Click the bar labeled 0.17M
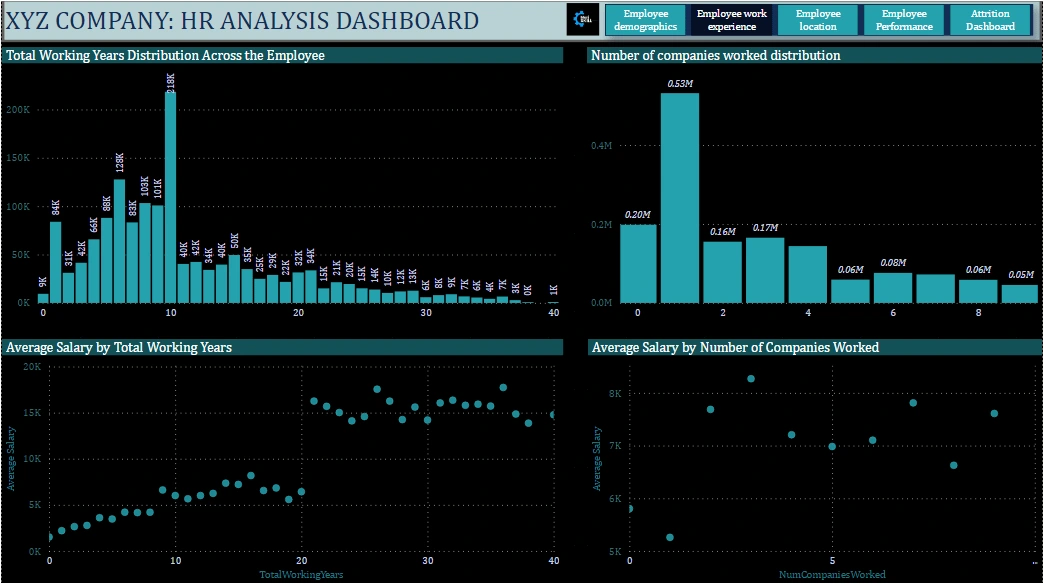The height and width of the screenshot is (584, 1044). [765, 270]
